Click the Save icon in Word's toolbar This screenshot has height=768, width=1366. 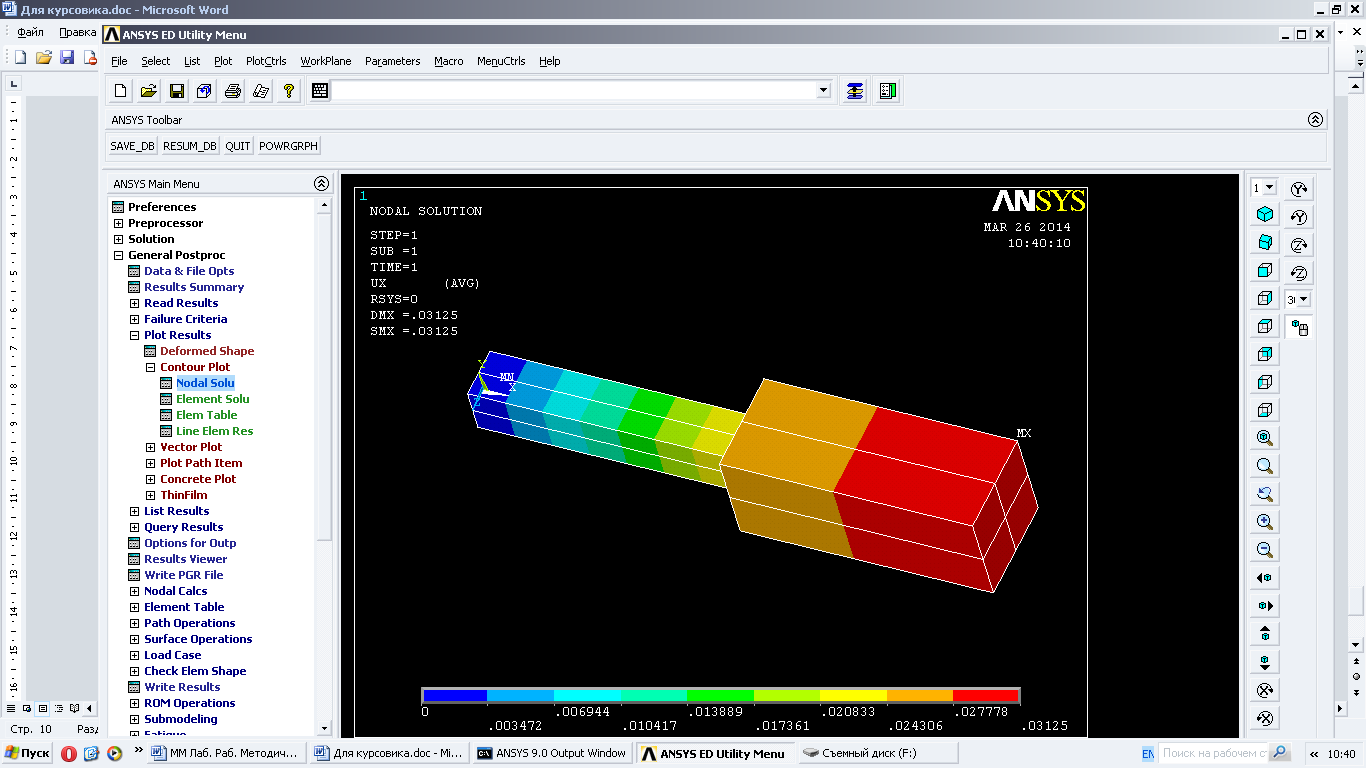click(x=67, y=57)
